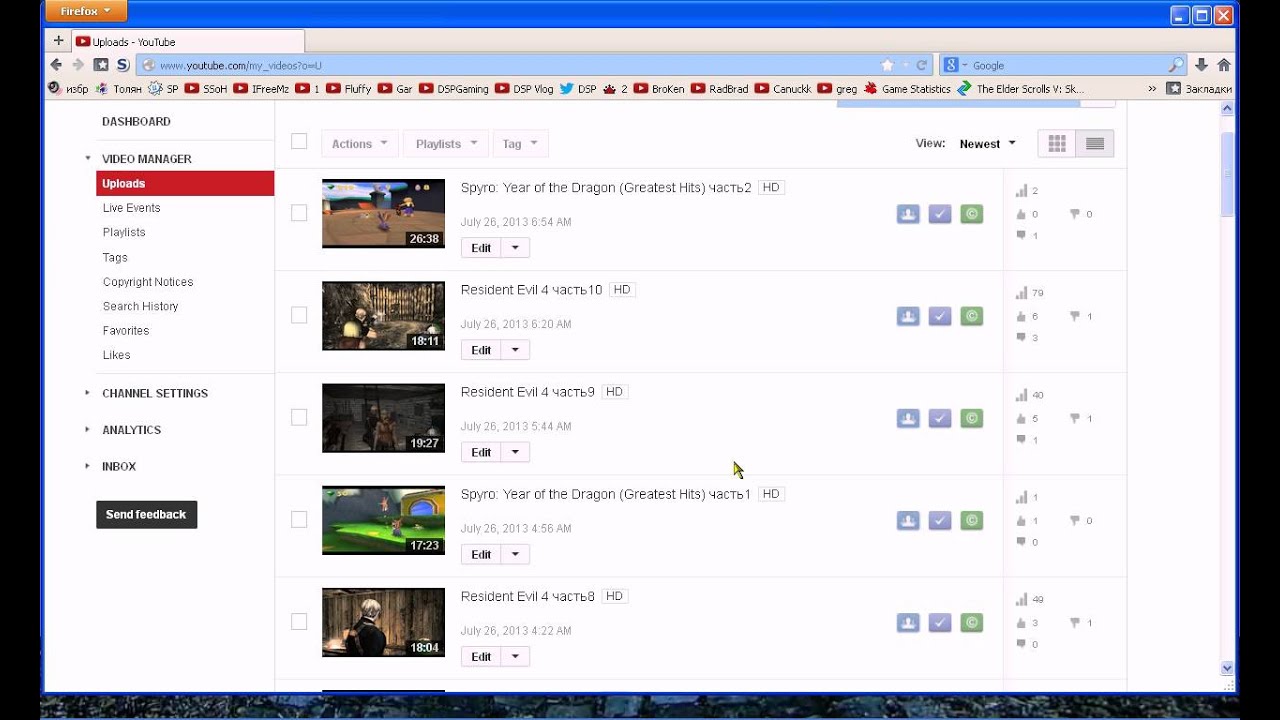Go back with browser back arrow
Viewport: 1280px width, 720px height.
tap(56, 65)
